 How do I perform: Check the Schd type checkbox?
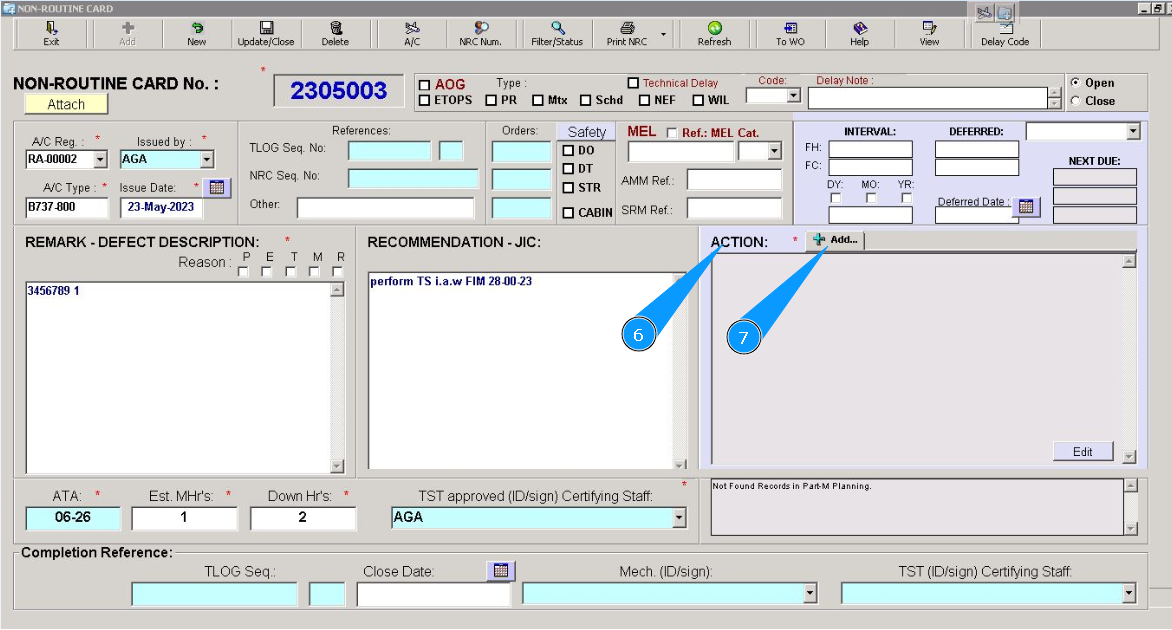point(585,100)
